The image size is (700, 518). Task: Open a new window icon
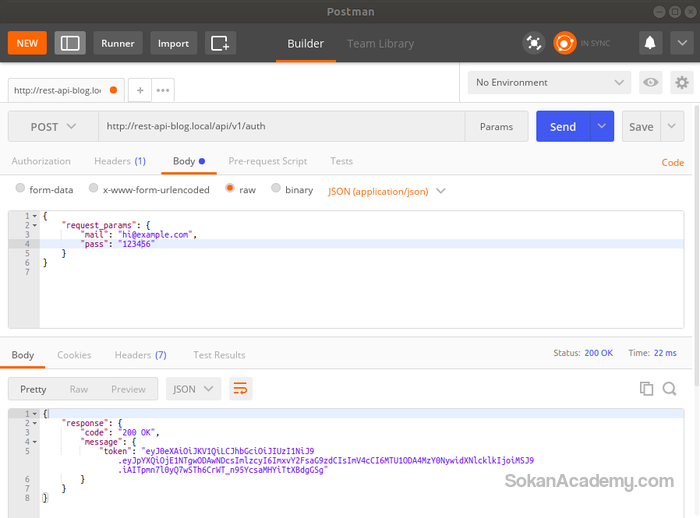coord(220,43)
